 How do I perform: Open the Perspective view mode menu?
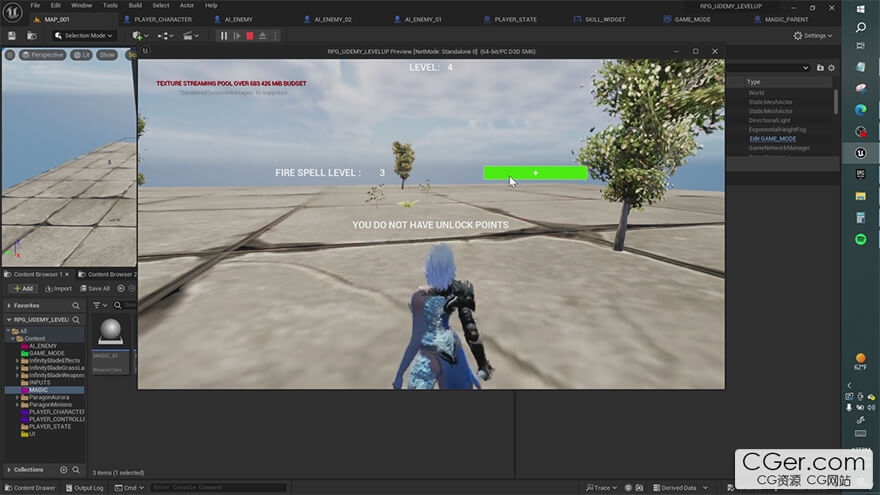pos(43,55)
